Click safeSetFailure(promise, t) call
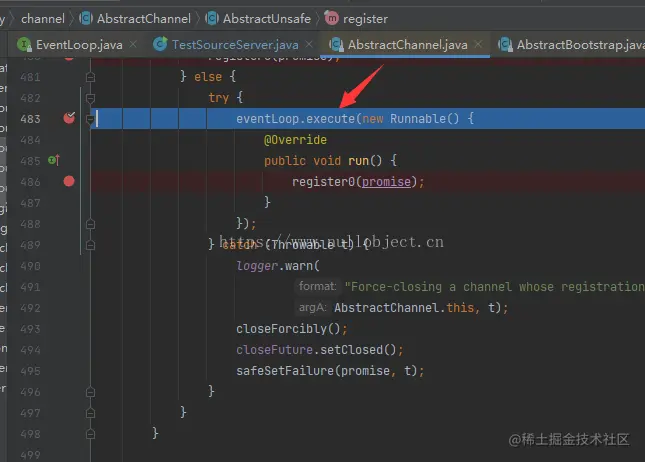This screenshot has height=462, width=645. [x=327, y=371]
